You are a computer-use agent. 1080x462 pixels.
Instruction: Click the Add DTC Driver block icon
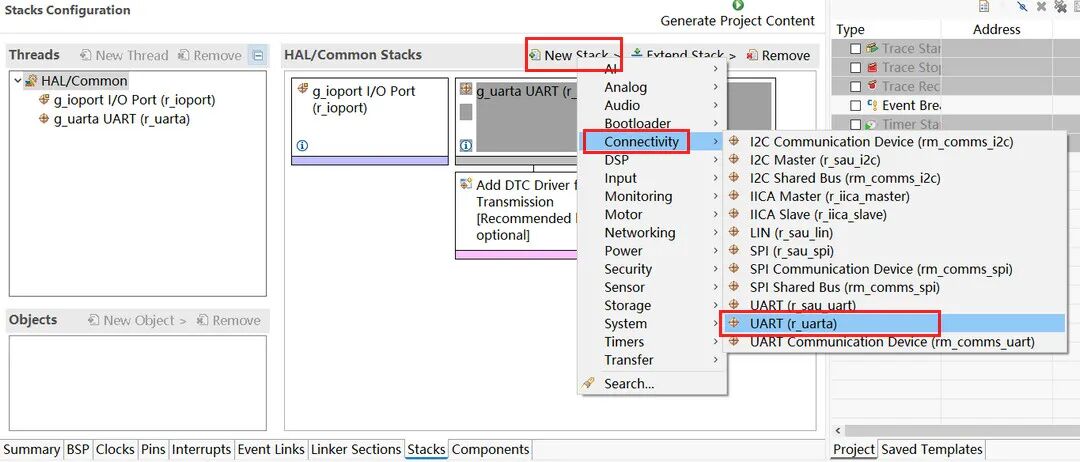(466, 185)
